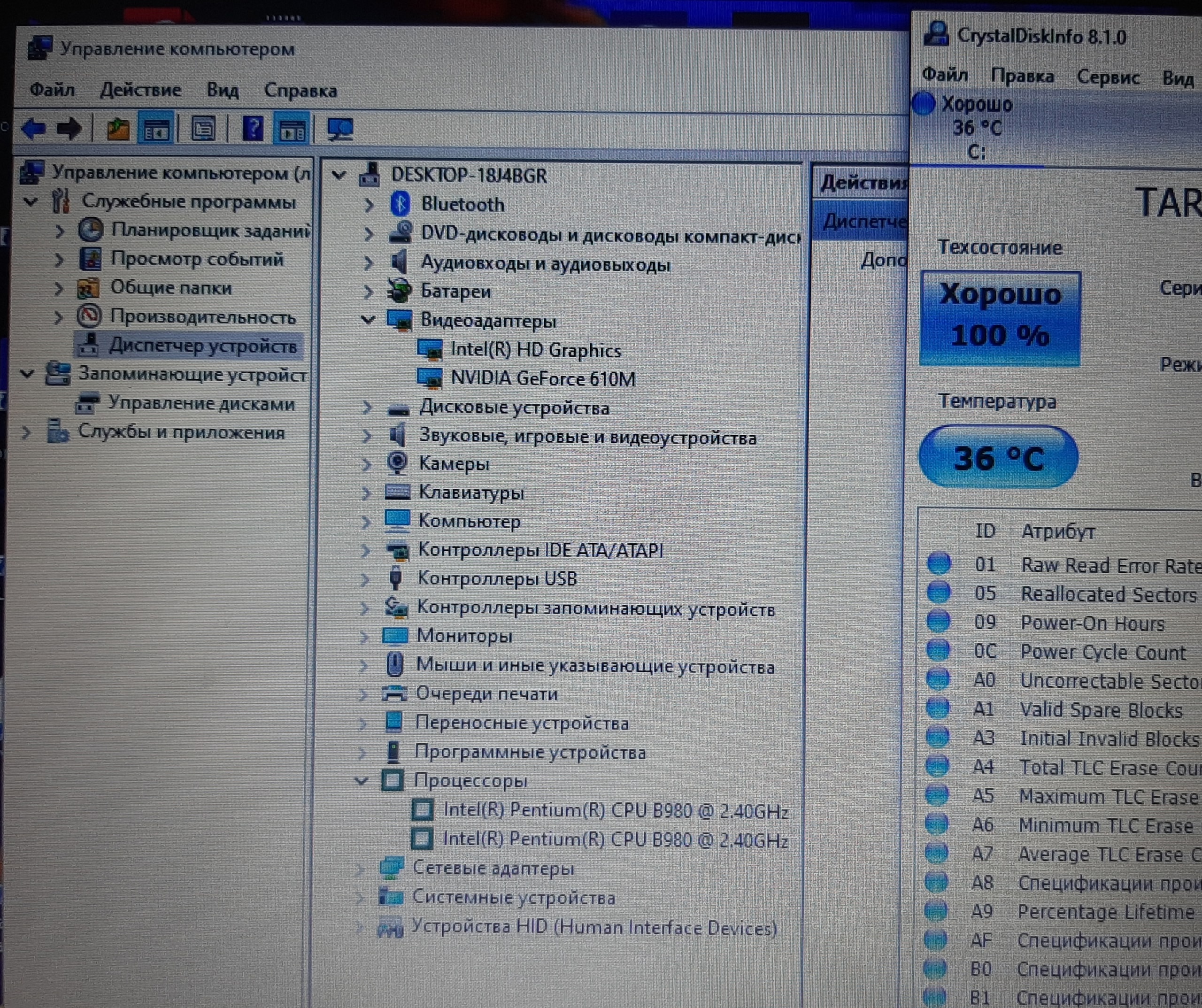Open the Файл menu in CrystalDiskInfo
Screen dimensions: 1202x1008
click(945, 75)
